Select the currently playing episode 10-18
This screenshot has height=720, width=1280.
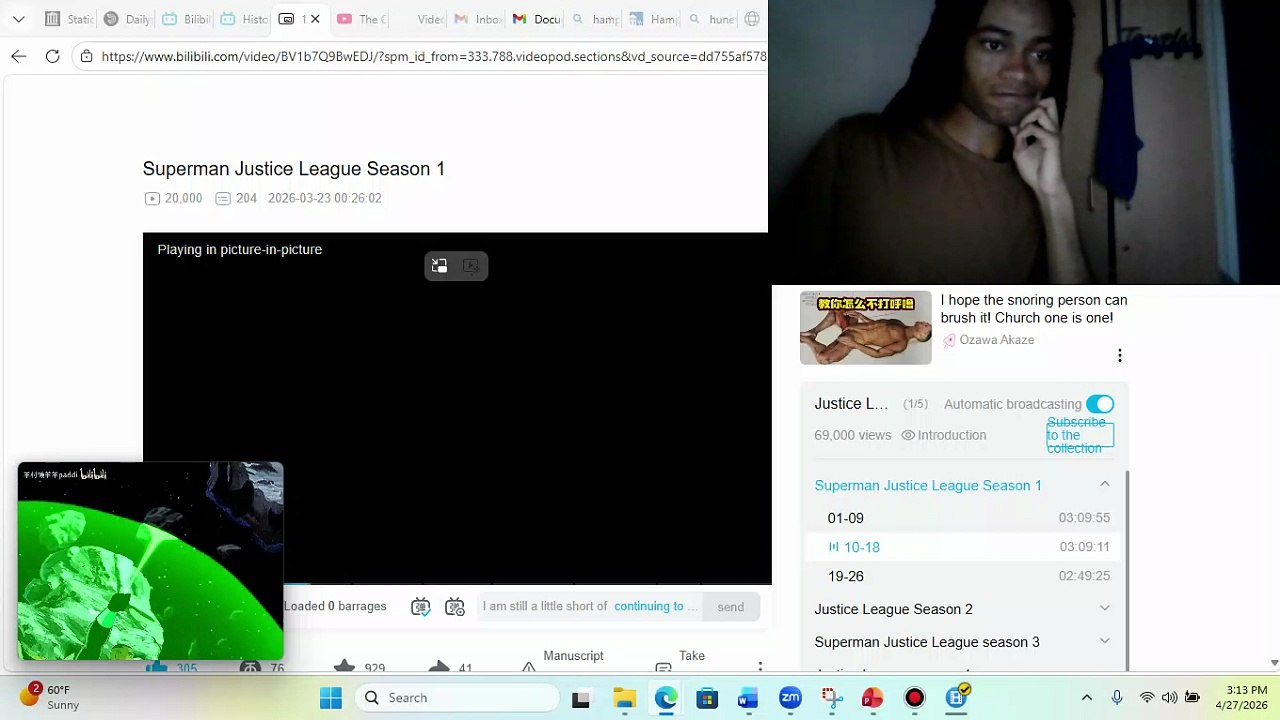pyautogui.click(x=964, y=547)
